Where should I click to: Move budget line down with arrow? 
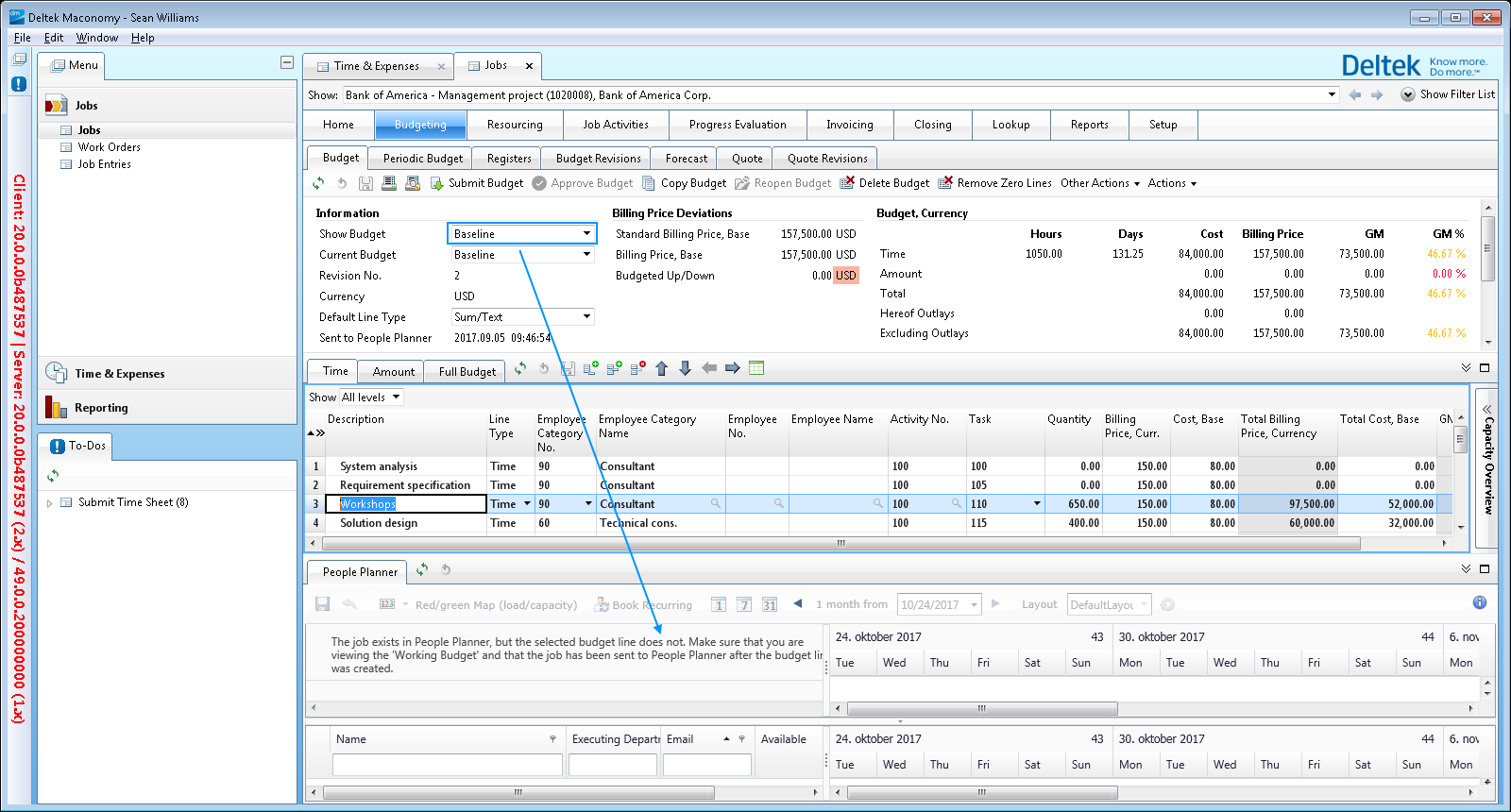pos(685,368)
